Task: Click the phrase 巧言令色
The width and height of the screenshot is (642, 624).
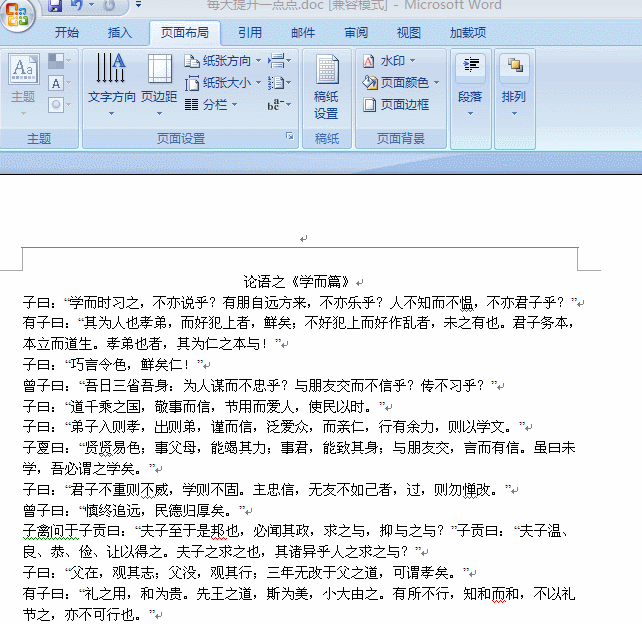Action: pos(98,364)
